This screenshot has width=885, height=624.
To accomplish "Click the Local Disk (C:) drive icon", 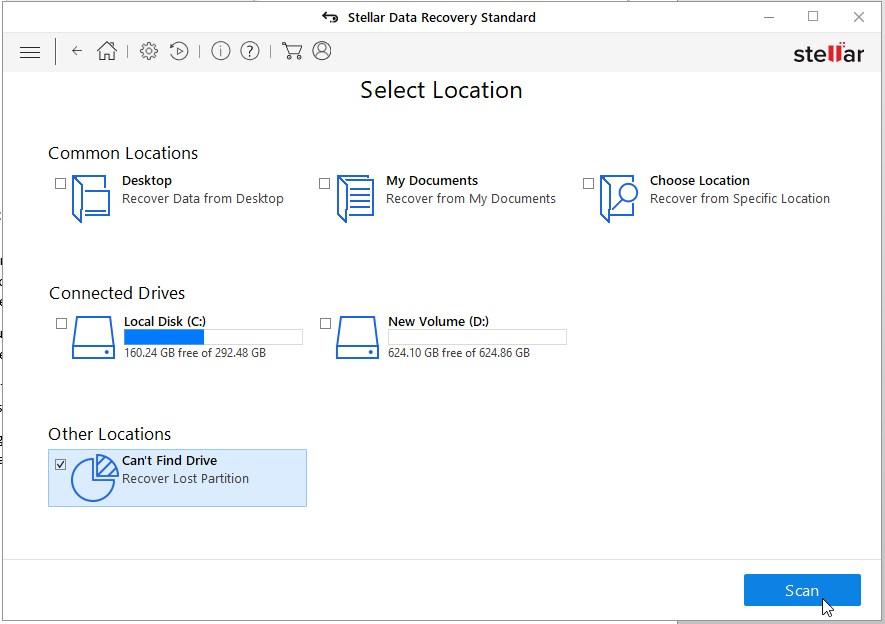I will [93, 337].
